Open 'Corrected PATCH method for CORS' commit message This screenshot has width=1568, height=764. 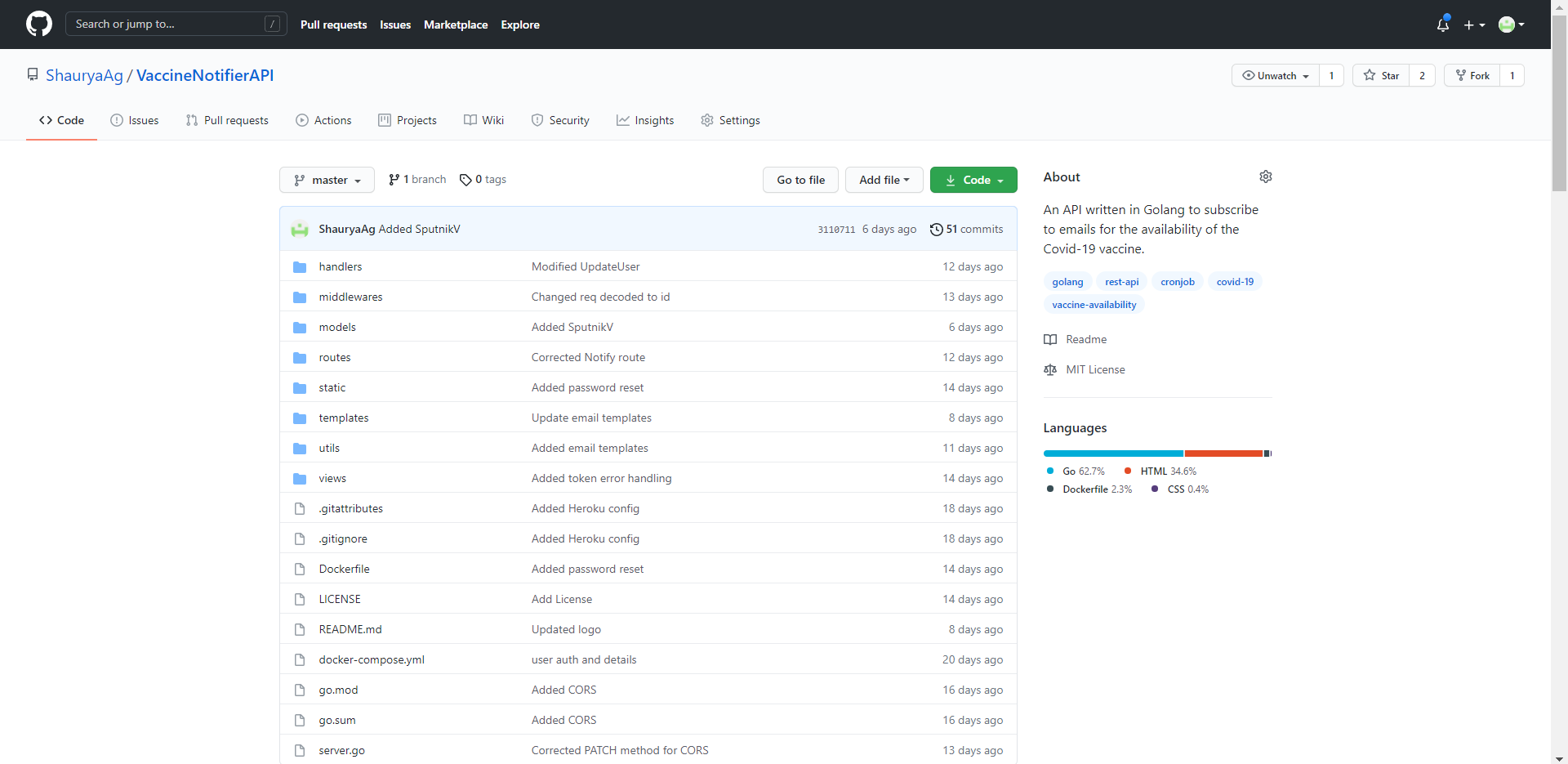(620, 750)
